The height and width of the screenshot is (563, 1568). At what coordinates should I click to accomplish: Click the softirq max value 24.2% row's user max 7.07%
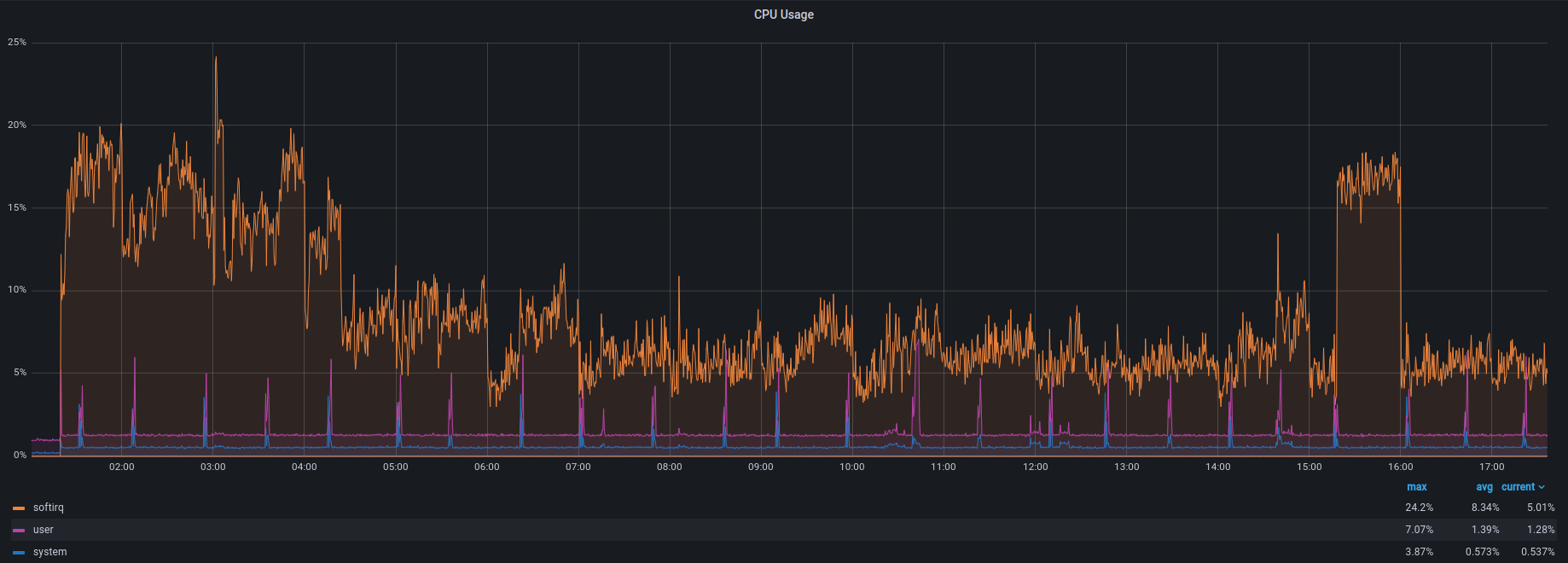1419,530
